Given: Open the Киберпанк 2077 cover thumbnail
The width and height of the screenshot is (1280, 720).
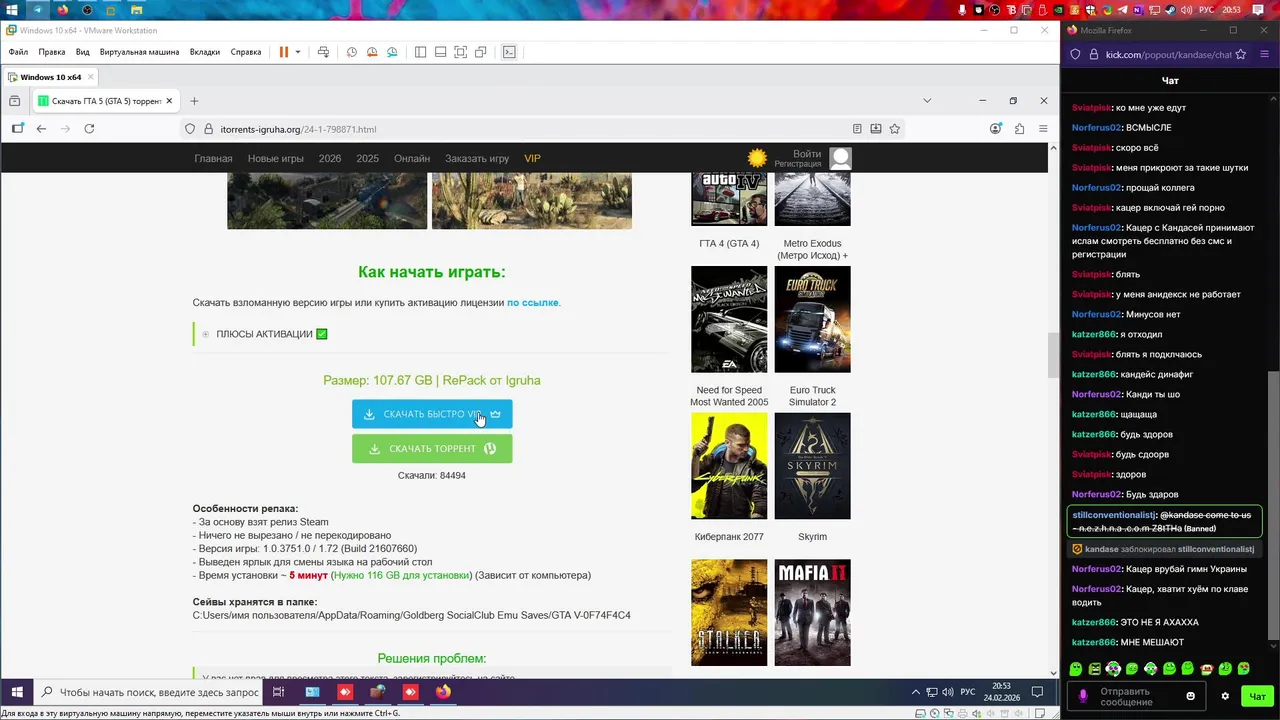Looking at the screenshot, I should pyautogui.click(x=729, y=466).
